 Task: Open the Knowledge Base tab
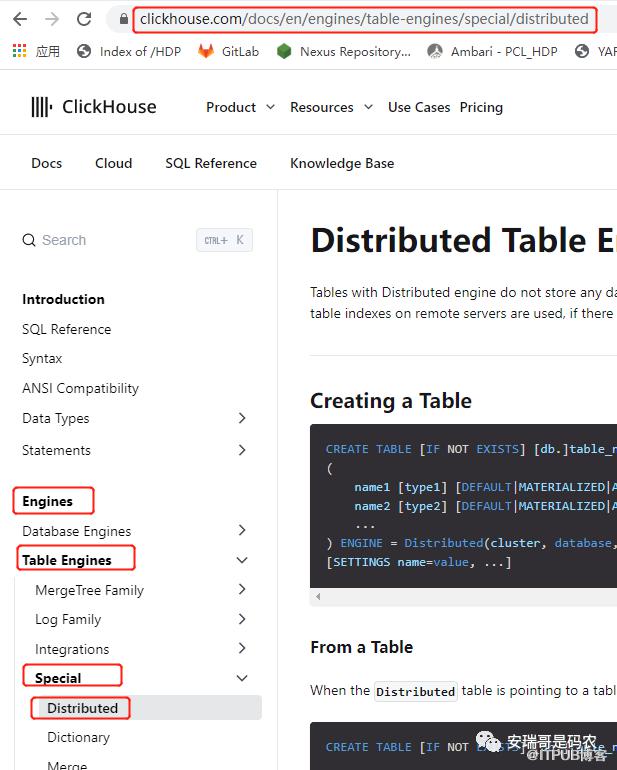pyautogui.click(x=342, y=163)
